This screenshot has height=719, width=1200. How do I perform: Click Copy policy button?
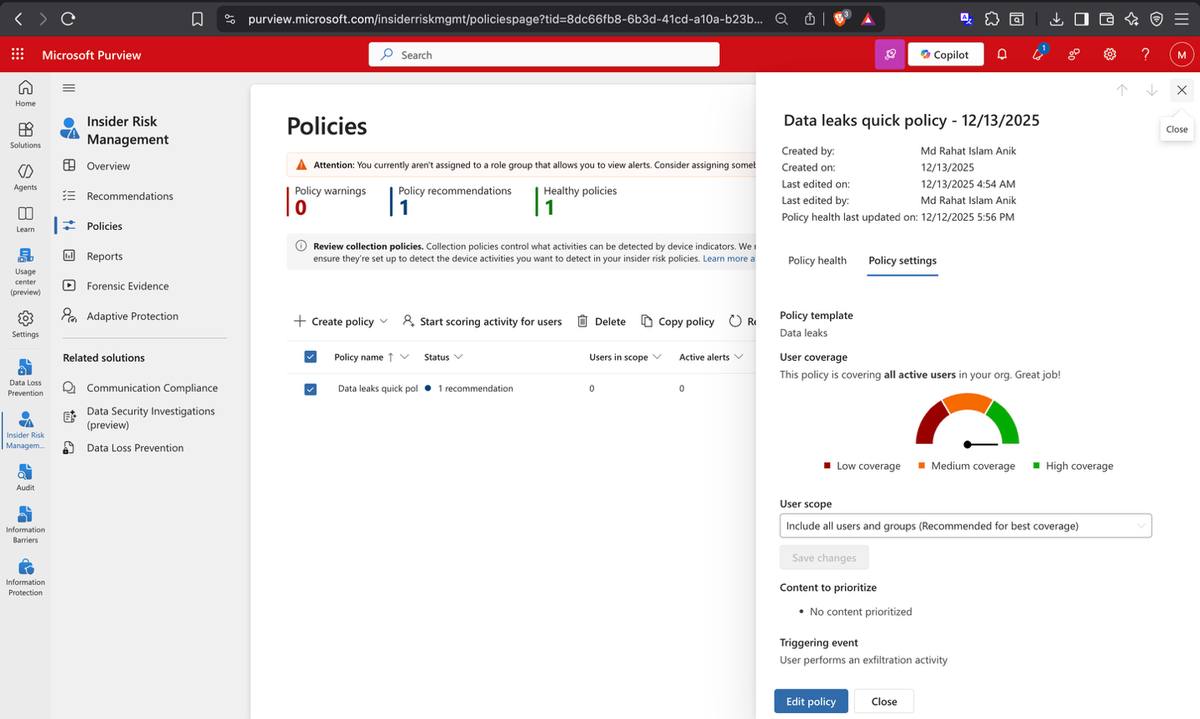coord(677,321)
